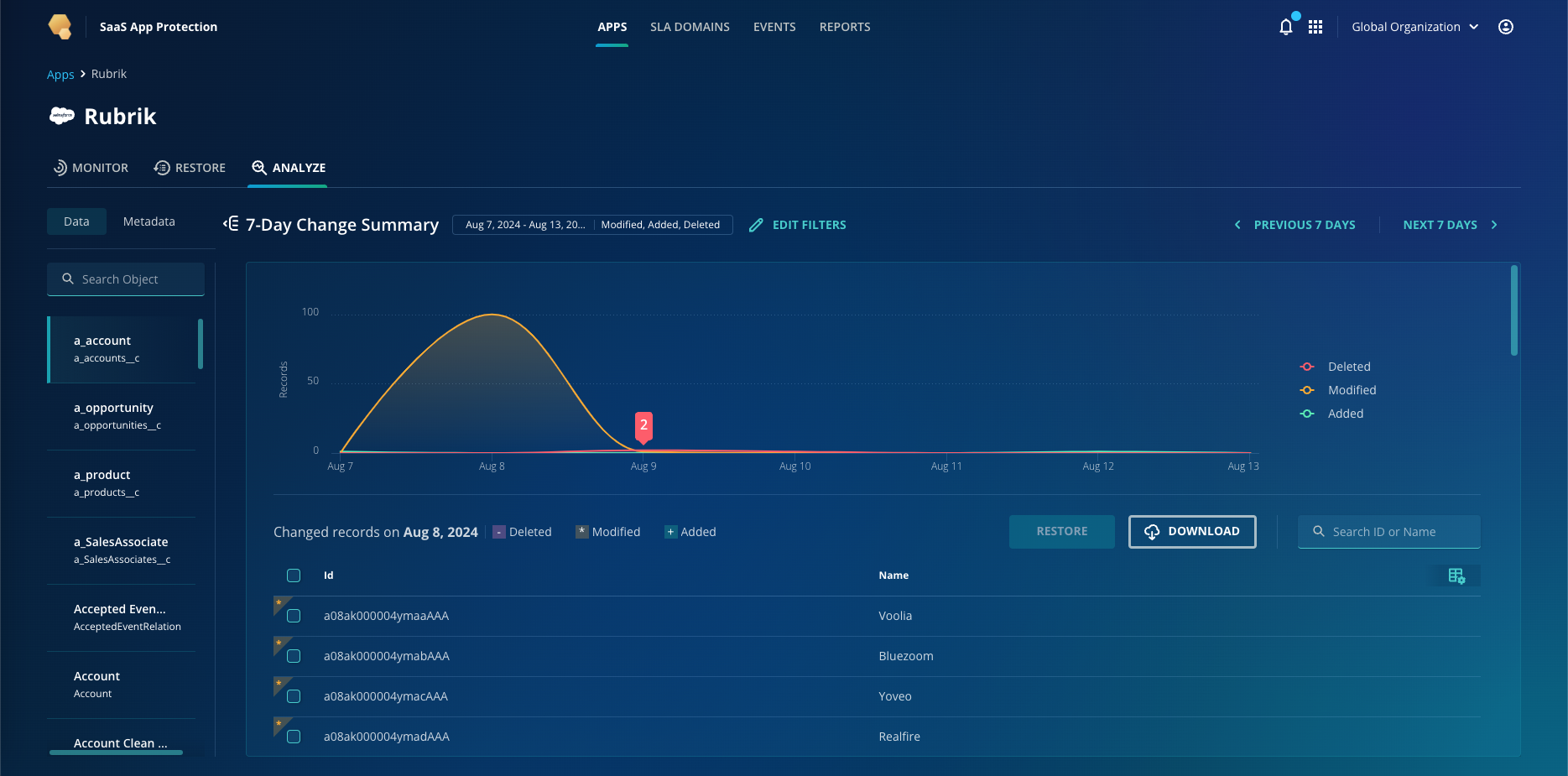
Task: Select the a_product object
Action: 122,483
